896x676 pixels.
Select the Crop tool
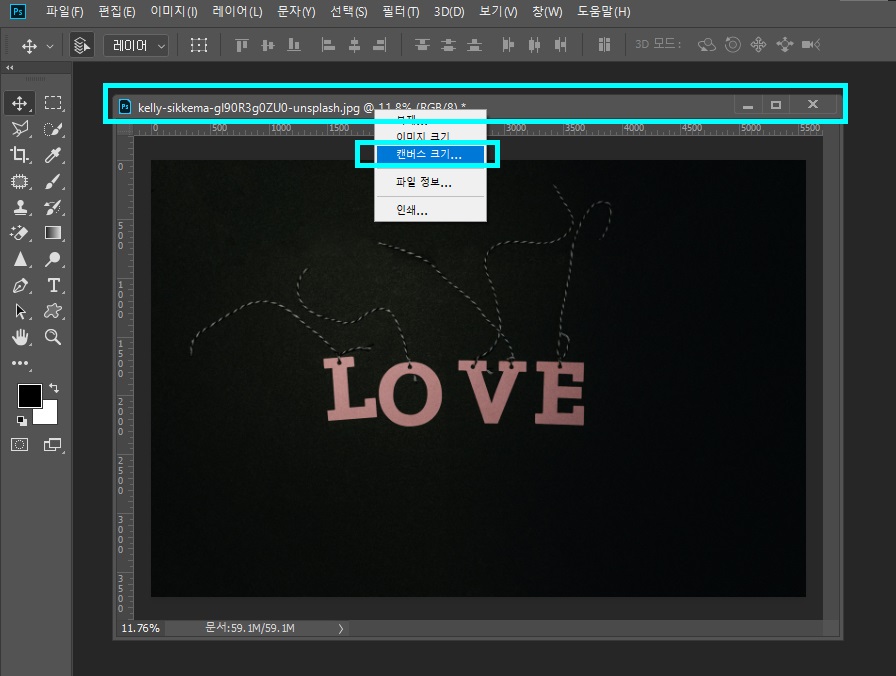click(x=19, y=154)
